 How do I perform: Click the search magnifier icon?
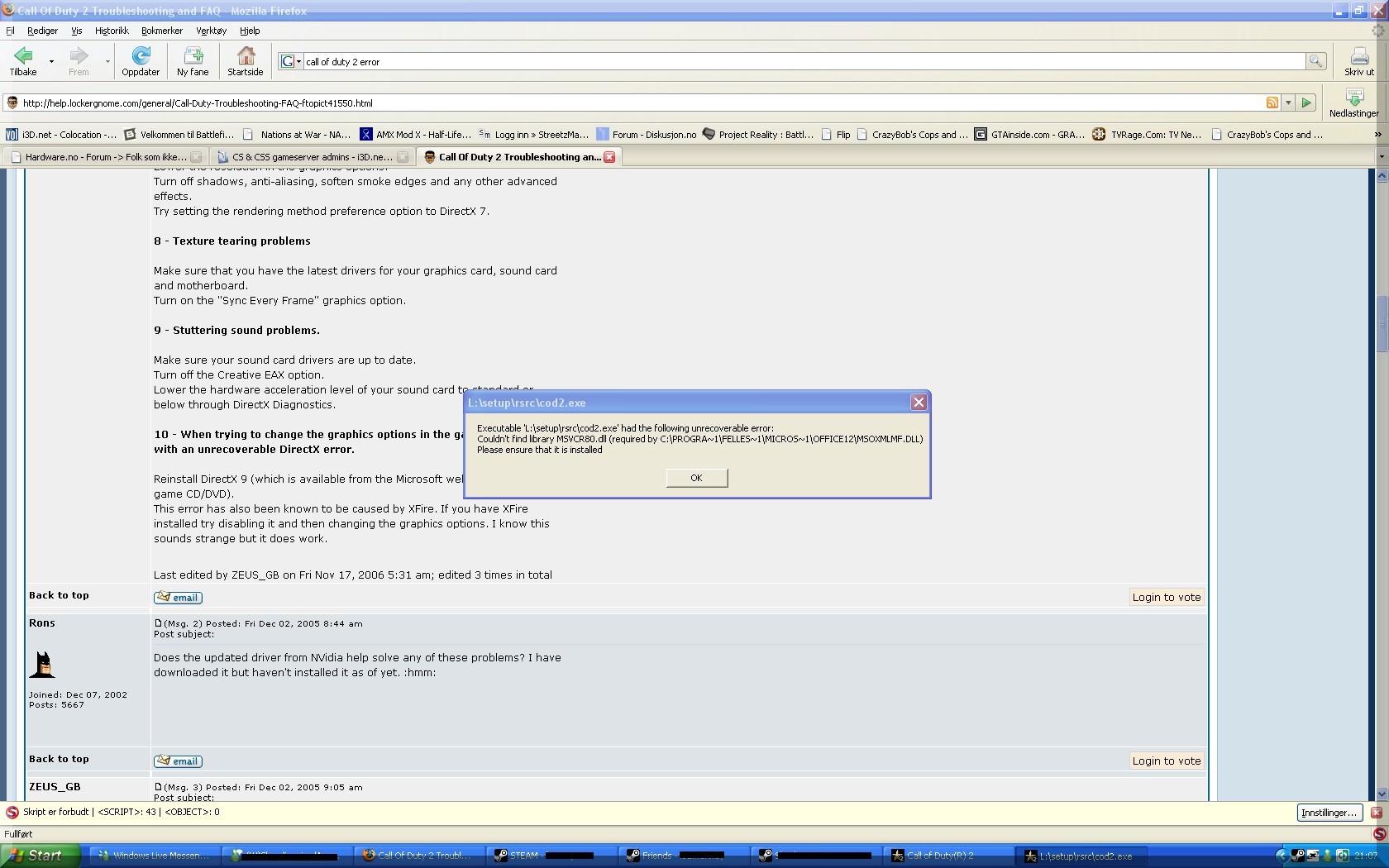(x=1315, y=61)
